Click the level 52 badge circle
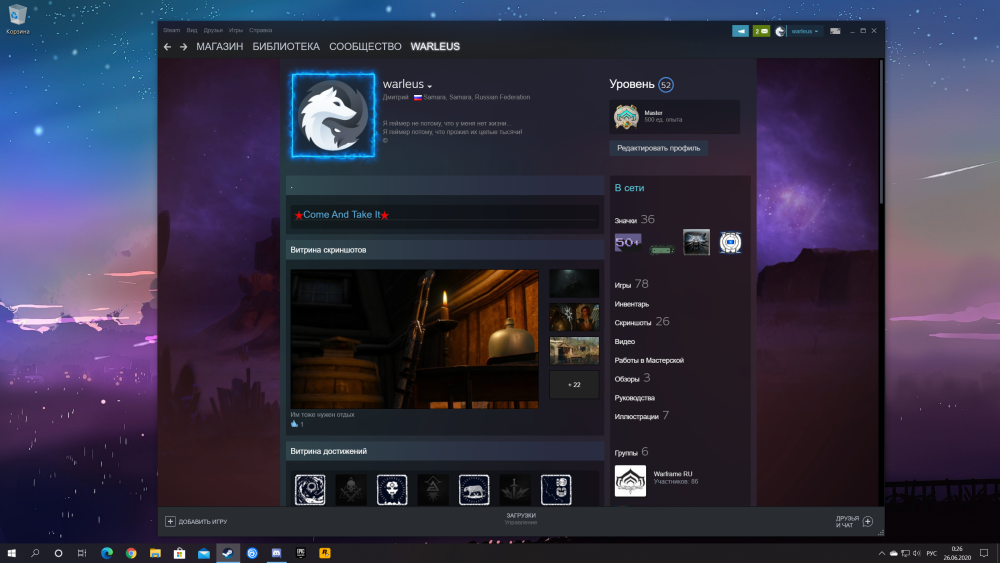Image resolution: width=1000 pixels, height=563 pixels. click(x=666, y=85)
